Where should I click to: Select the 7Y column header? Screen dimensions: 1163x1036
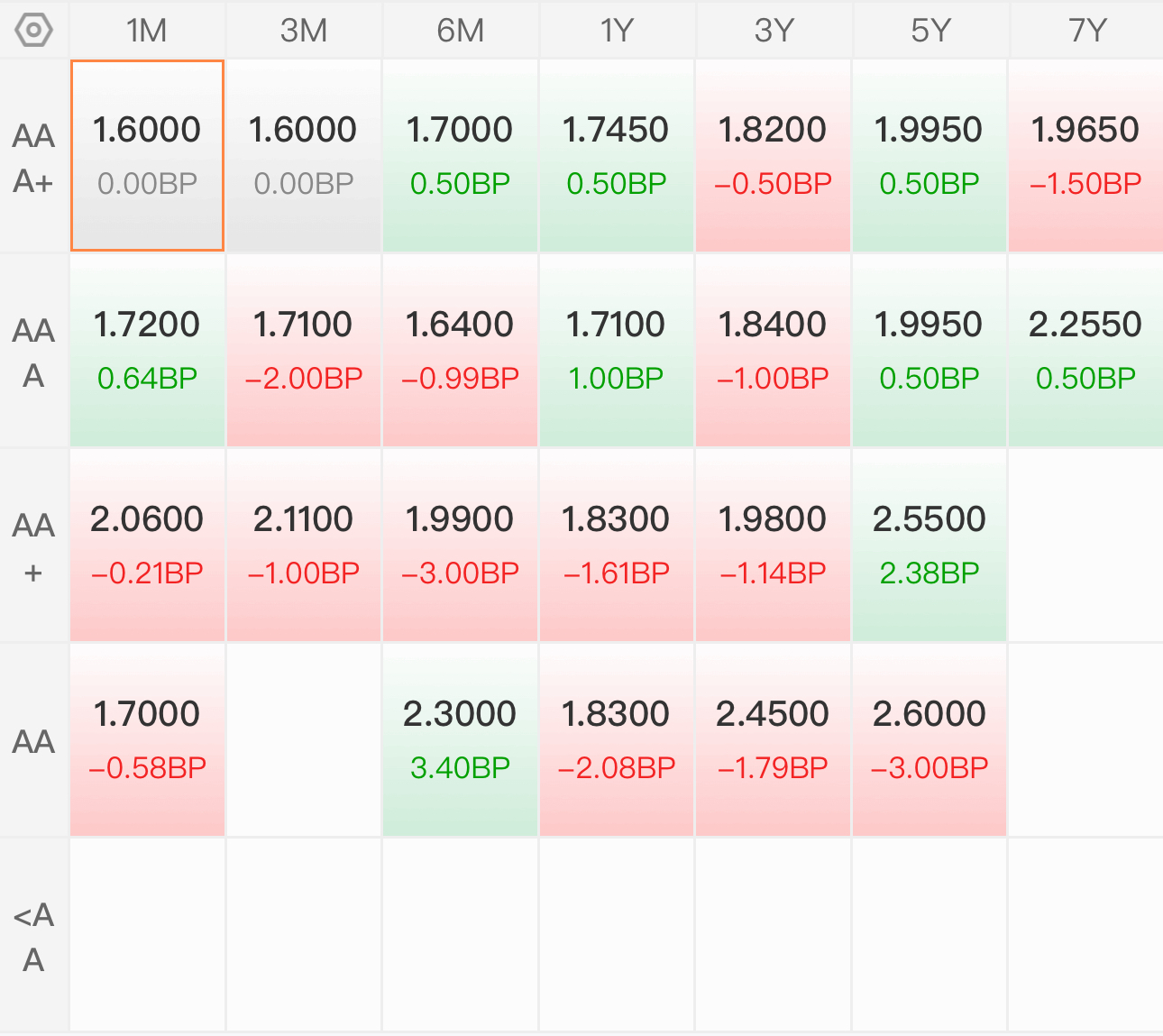[x=1086, y=30]
